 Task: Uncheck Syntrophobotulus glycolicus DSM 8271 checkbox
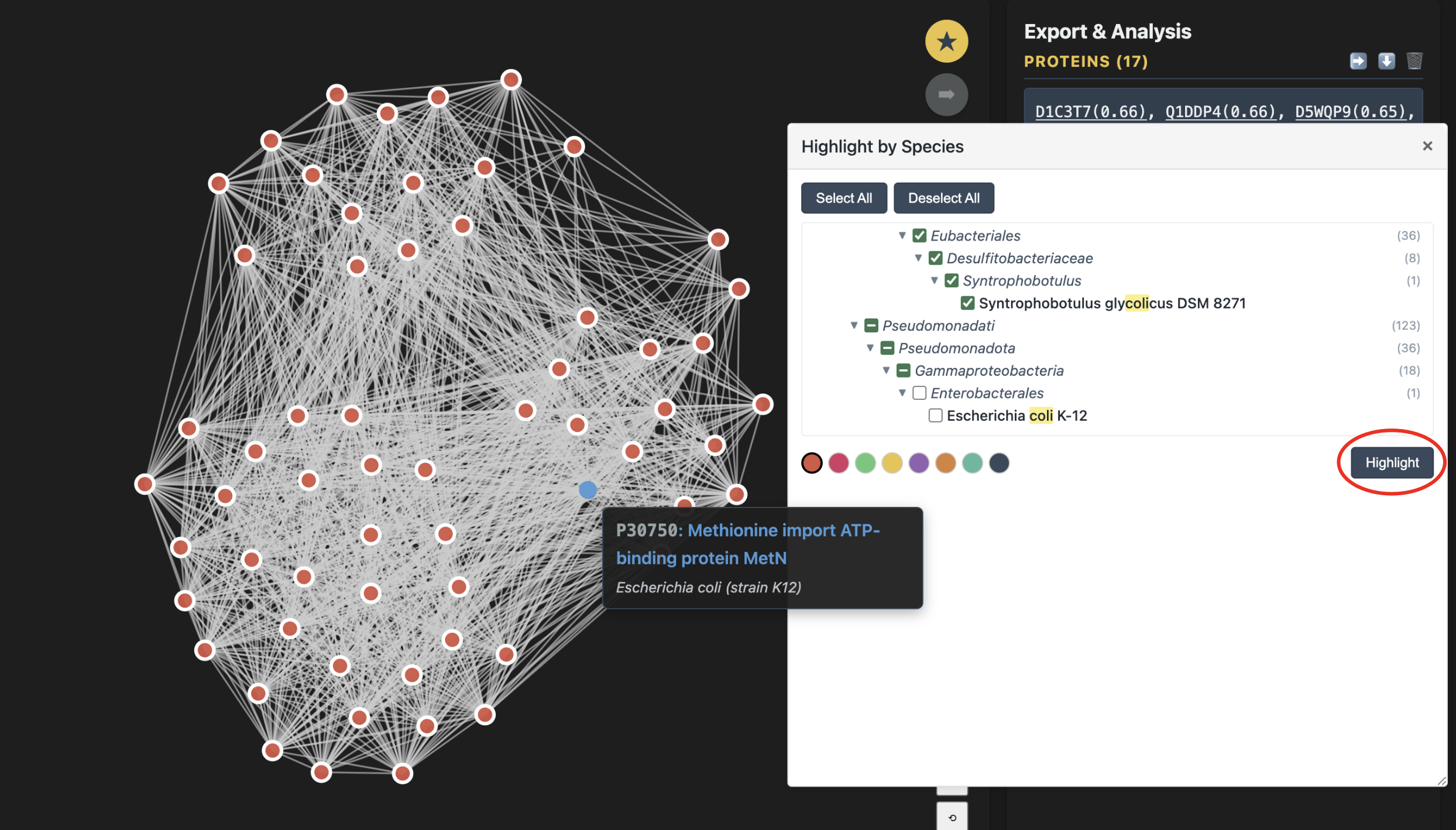967,303
